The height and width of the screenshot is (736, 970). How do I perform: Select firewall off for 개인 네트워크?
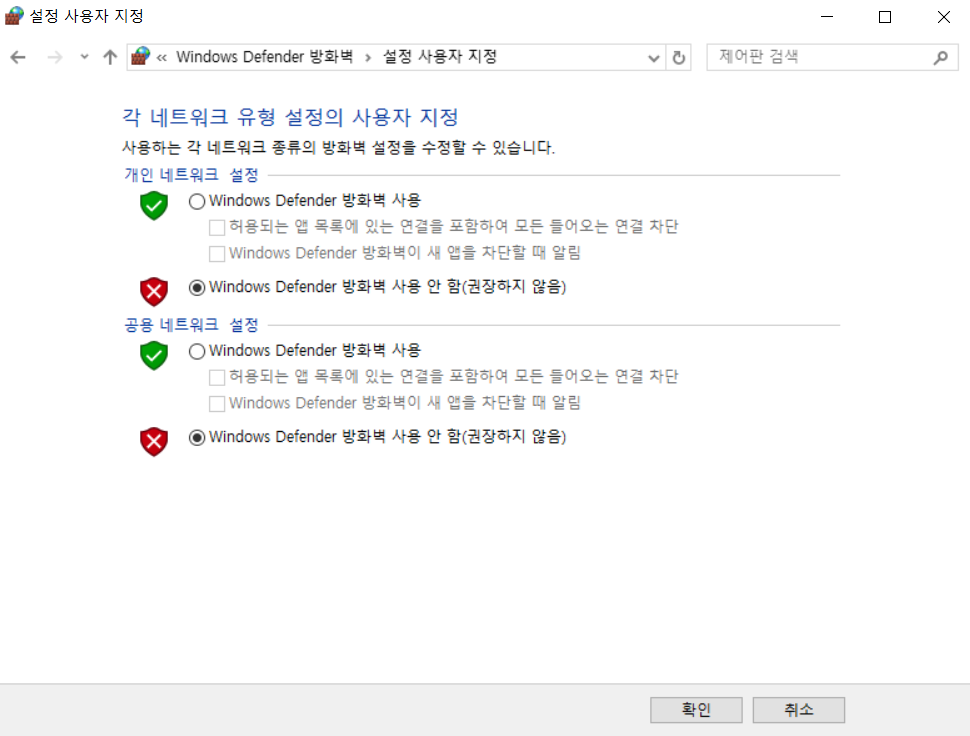(x=197, y=288)
